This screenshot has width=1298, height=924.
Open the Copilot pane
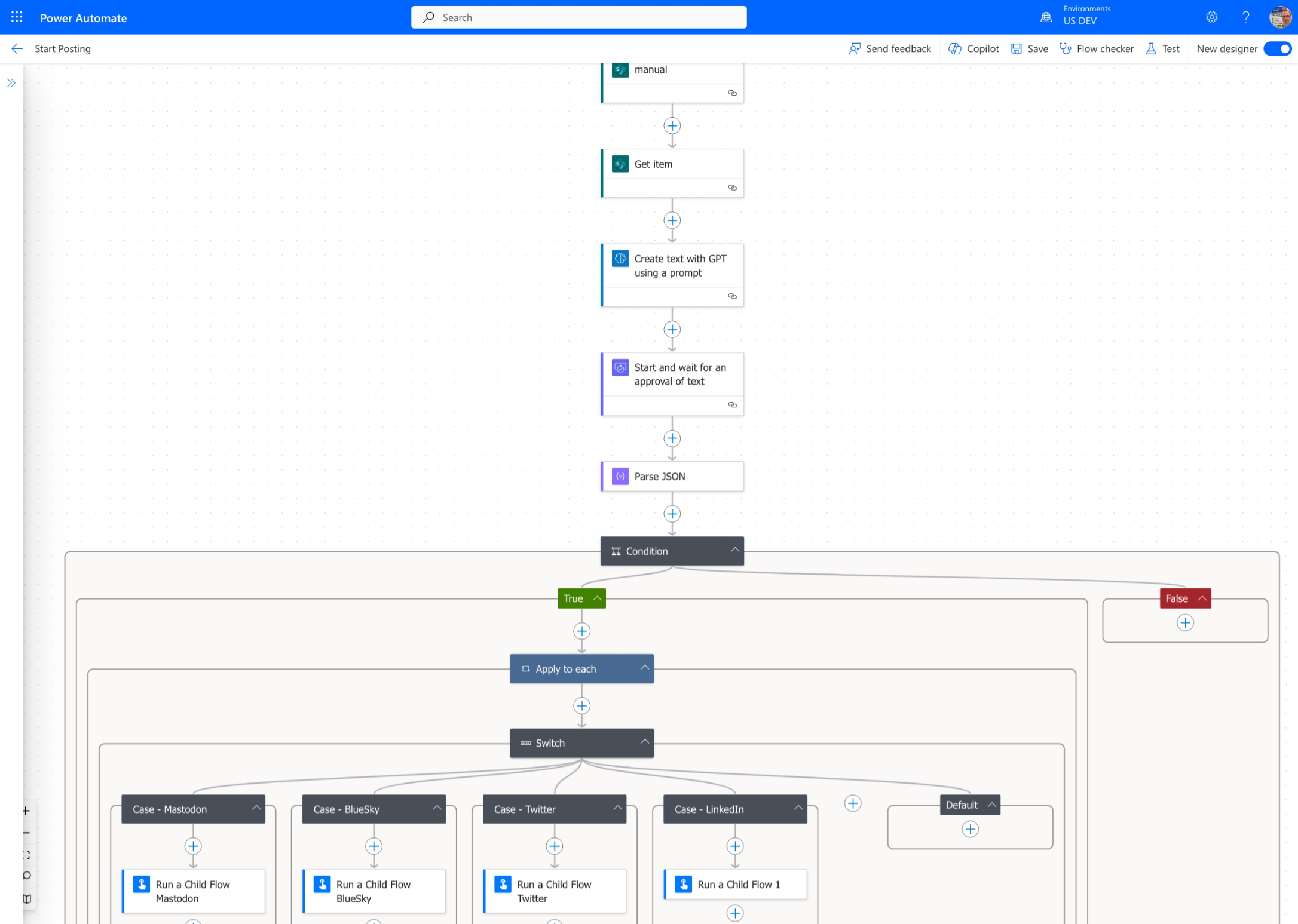pyautogui.click(x=974, y=49)
